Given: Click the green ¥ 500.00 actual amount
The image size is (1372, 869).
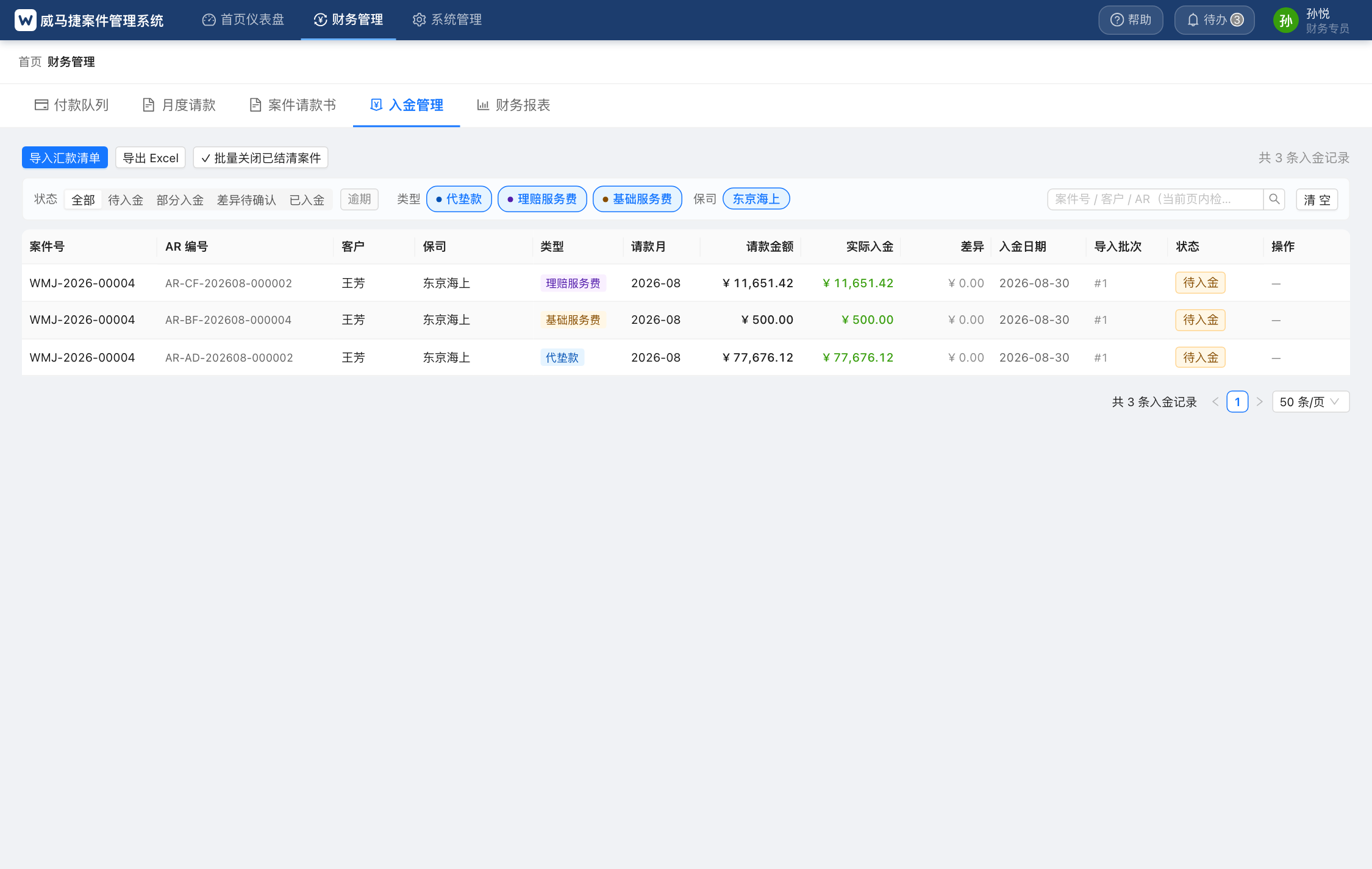Looking at the screenshot, I should coord(867,320).
